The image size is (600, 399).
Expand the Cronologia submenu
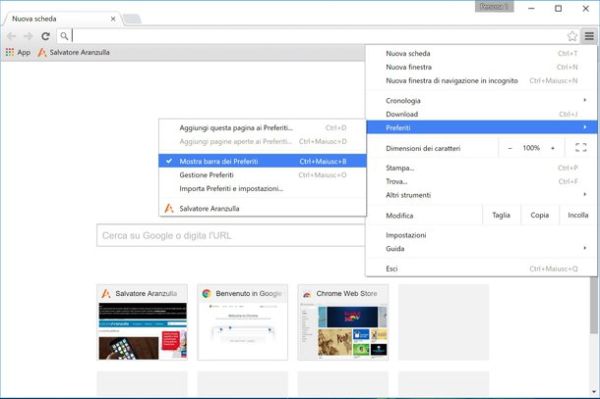click(481, 101)
